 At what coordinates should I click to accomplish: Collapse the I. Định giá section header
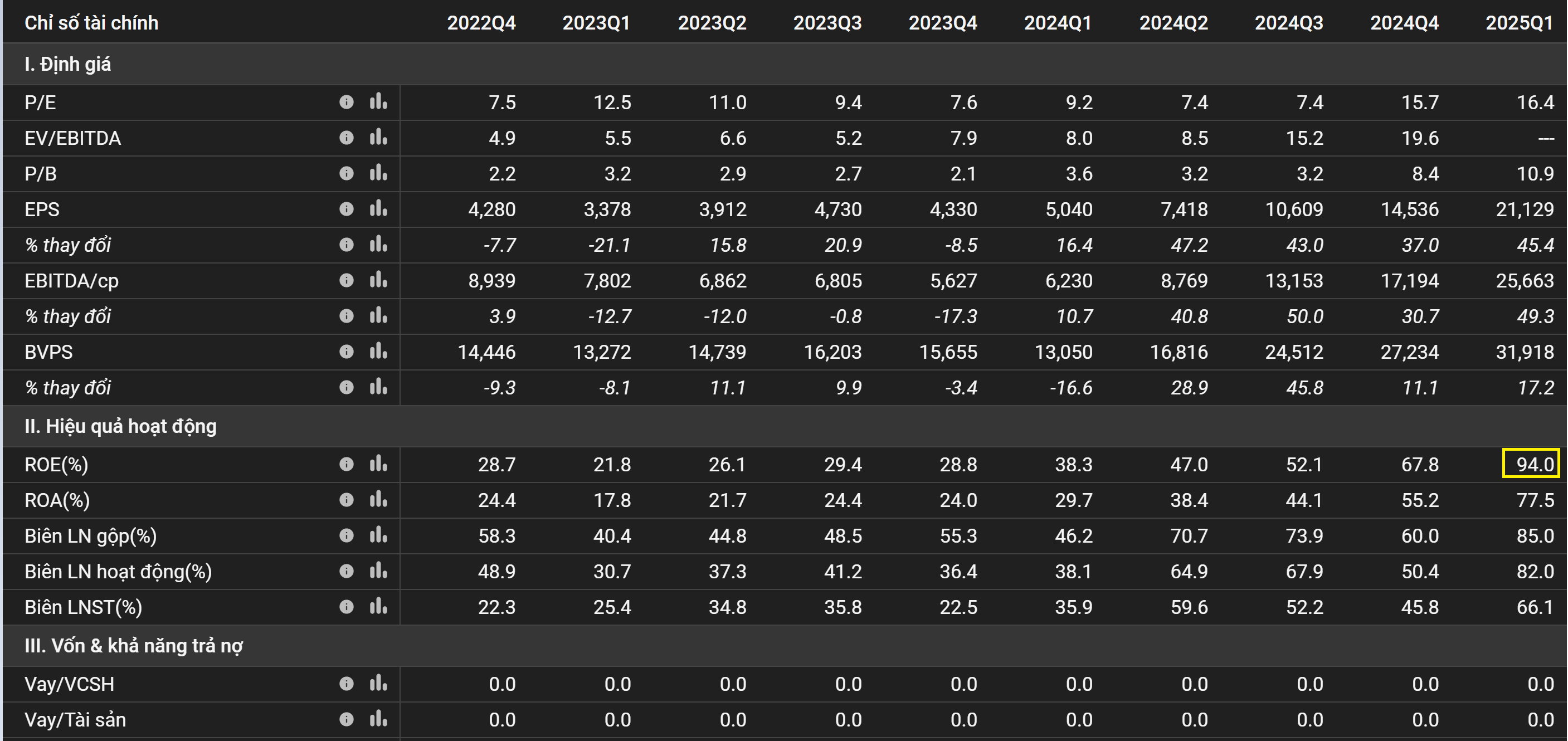[67, 64]
